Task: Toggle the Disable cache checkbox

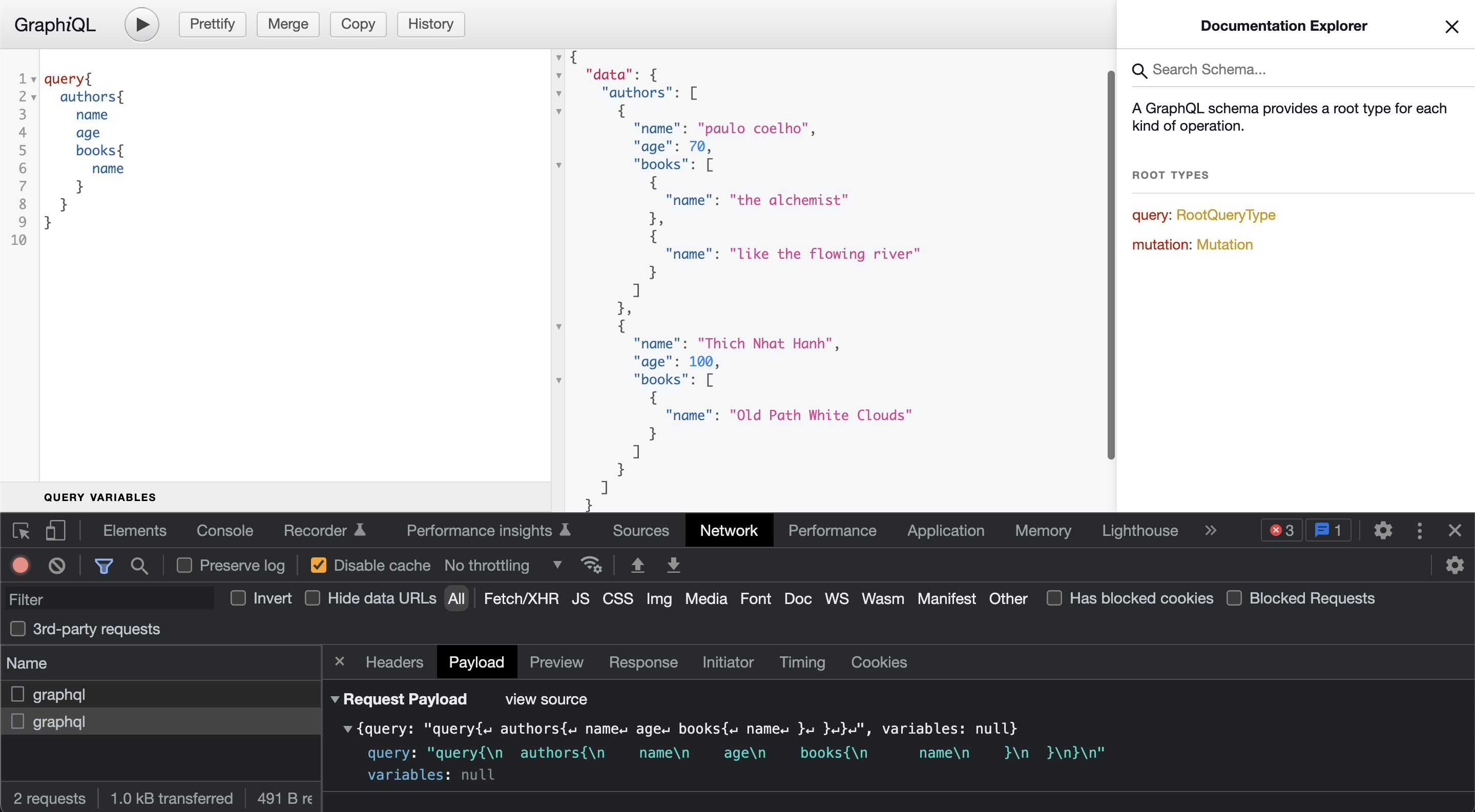Action: click(x=318, y=566)
